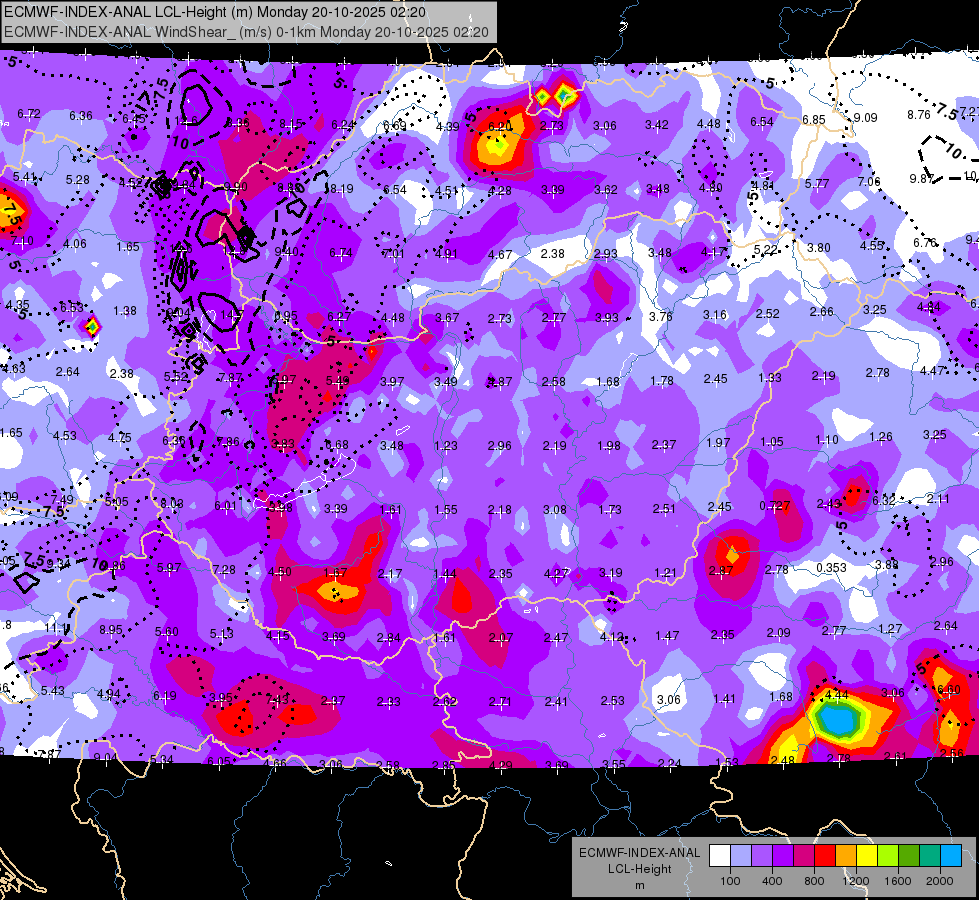Click the WindShear 0-1km title line
The height and width of the screenshot is (900, 979).
(x=246, y=32)
